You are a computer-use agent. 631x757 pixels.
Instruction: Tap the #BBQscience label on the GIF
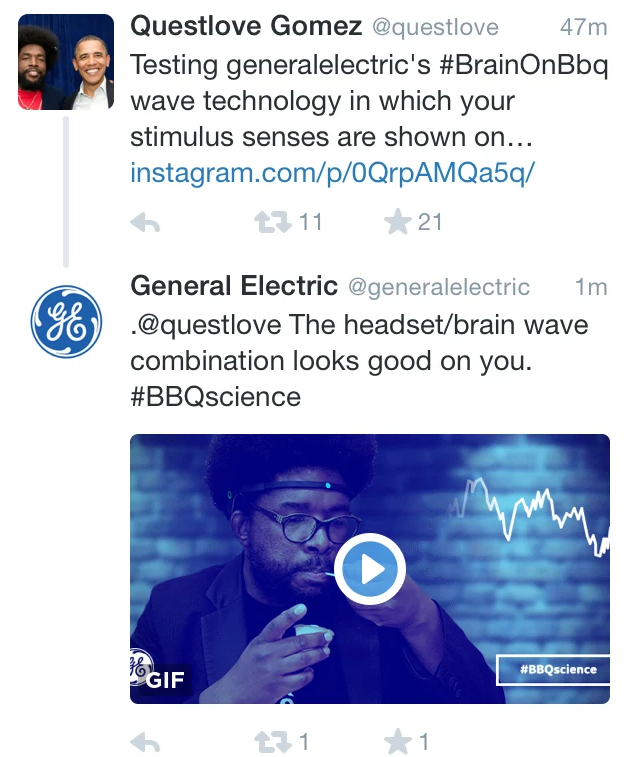[552, 670]
